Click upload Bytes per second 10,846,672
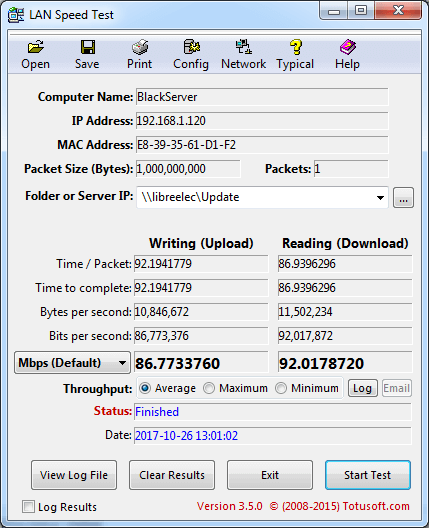Image resolution: width=429 pixels, height=528 pixels. pyautogui.click(x=201, y=312)
